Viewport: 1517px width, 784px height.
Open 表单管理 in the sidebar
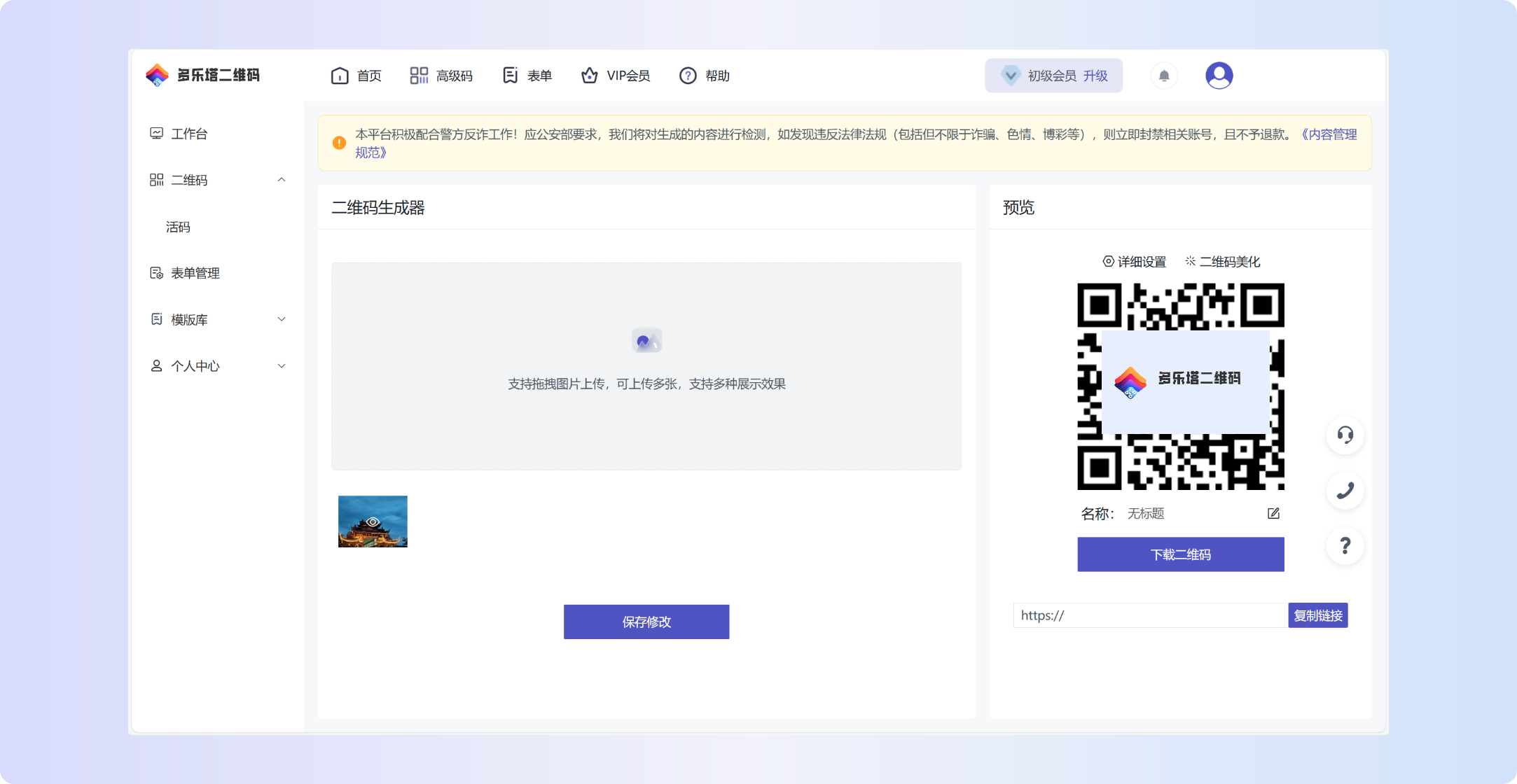click(x=196, y=273)
